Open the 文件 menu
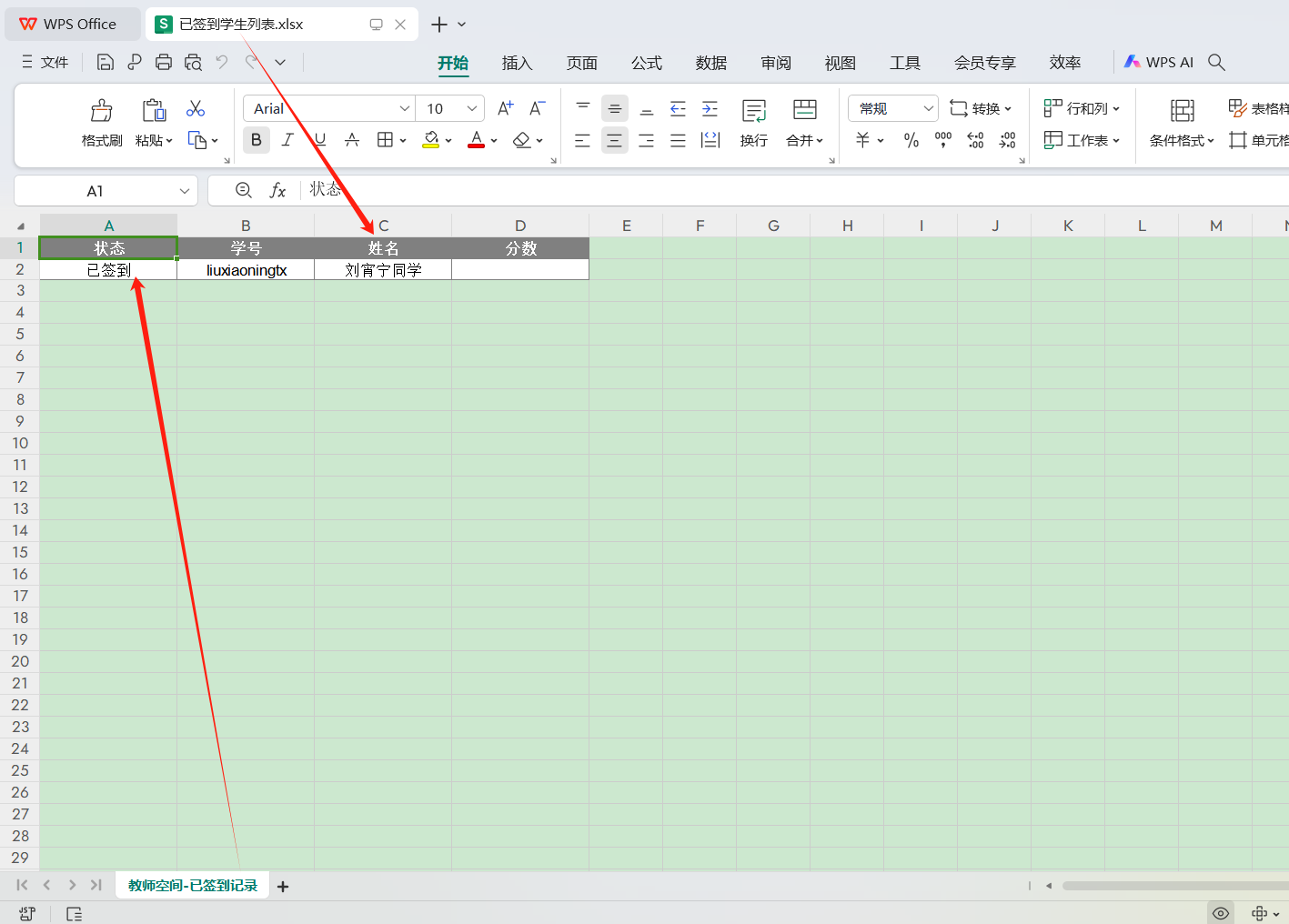The width and height of the screenshot is (1289, 924). click(45, 62)
